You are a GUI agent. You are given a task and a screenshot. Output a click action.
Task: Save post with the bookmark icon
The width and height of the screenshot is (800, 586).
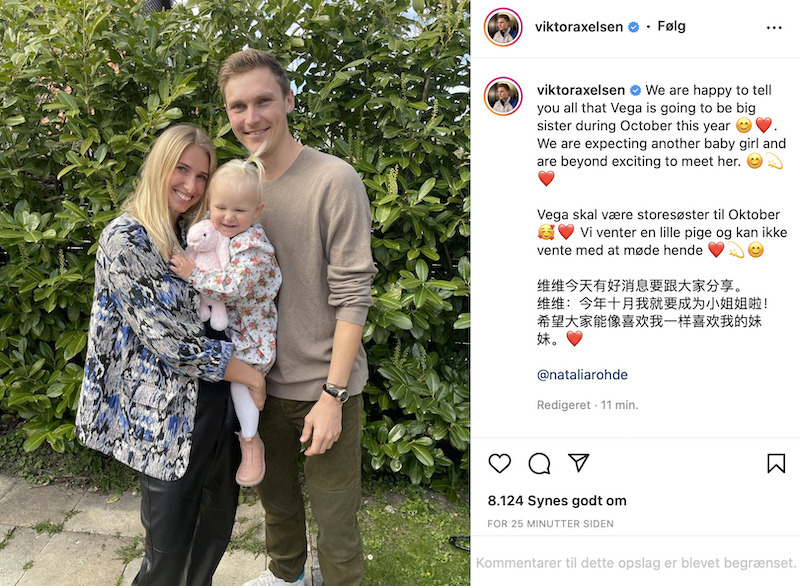pyautogui.click(x=776, y=463)
